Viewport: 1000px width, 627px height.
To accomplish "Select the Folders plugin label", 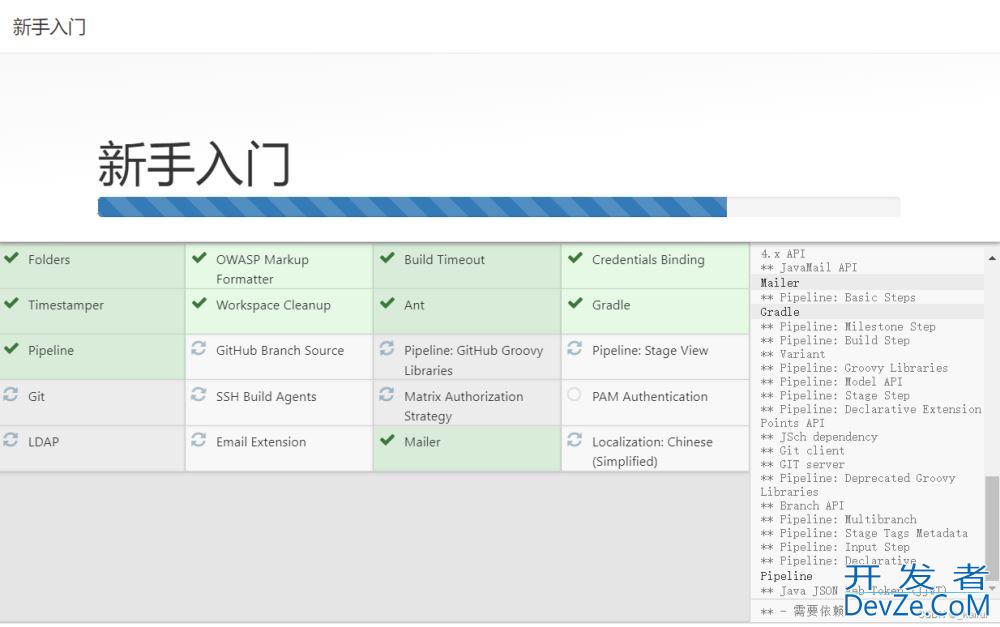I will point(49,260).
